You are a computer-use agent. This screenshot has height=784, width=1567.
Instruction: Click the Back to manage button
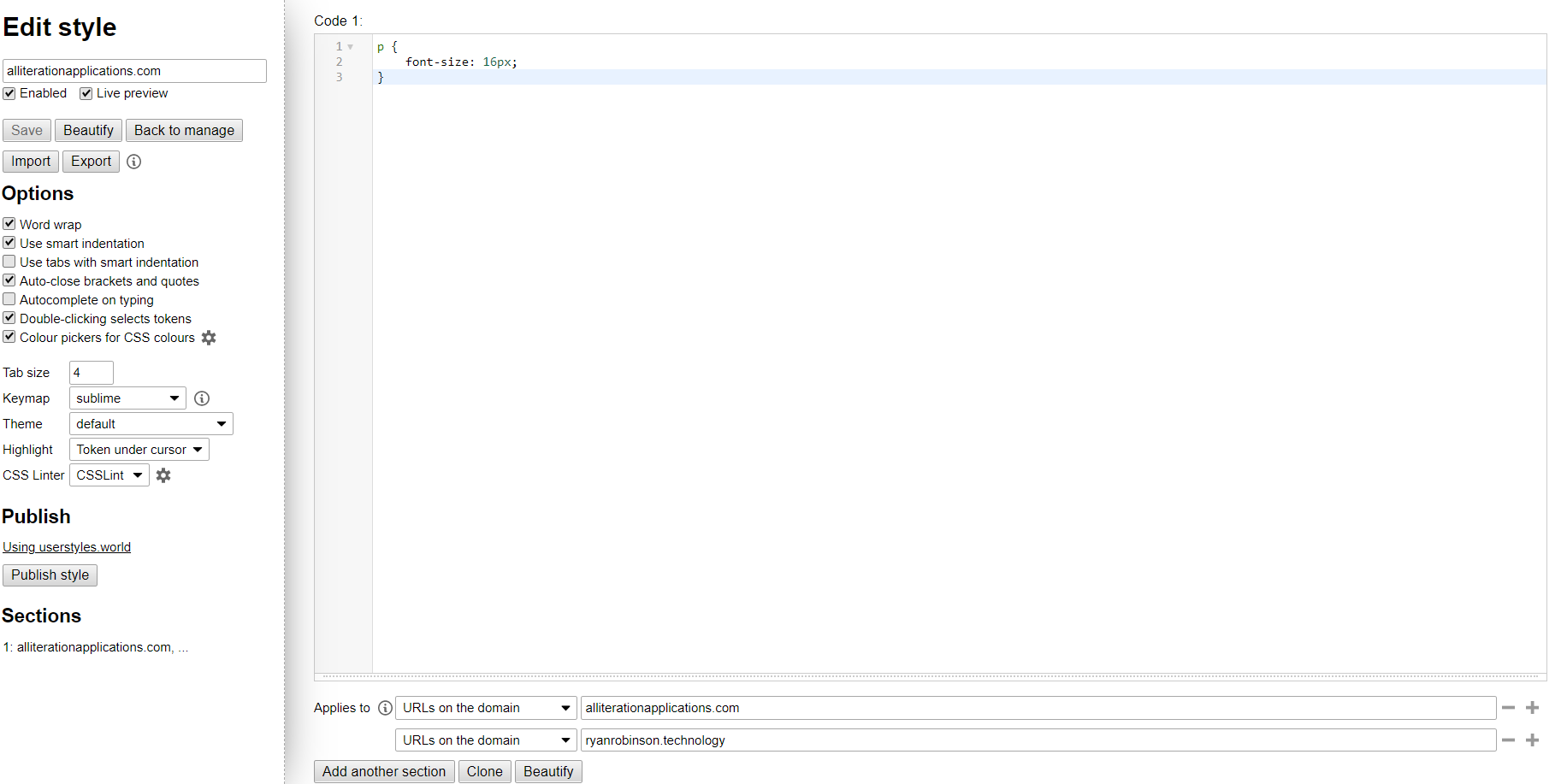pyautogui.click(x=184, y=130)
